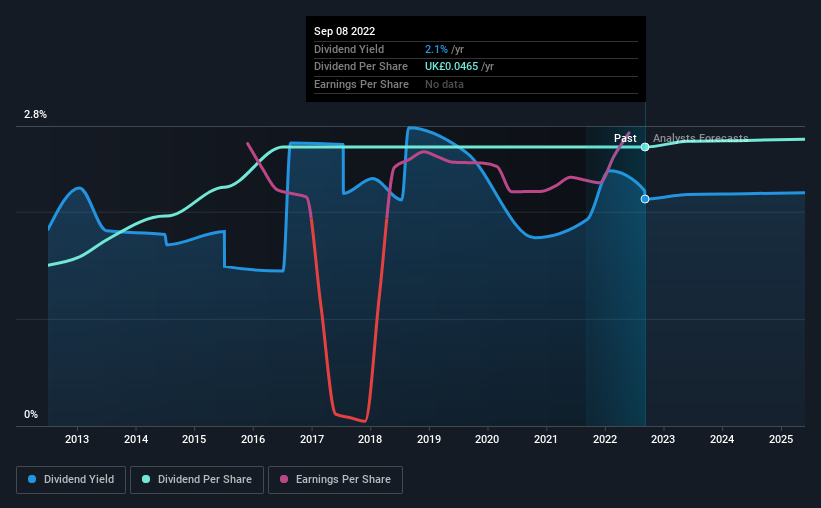
Task: Click the 0% y-axis label
Action: 31,414
